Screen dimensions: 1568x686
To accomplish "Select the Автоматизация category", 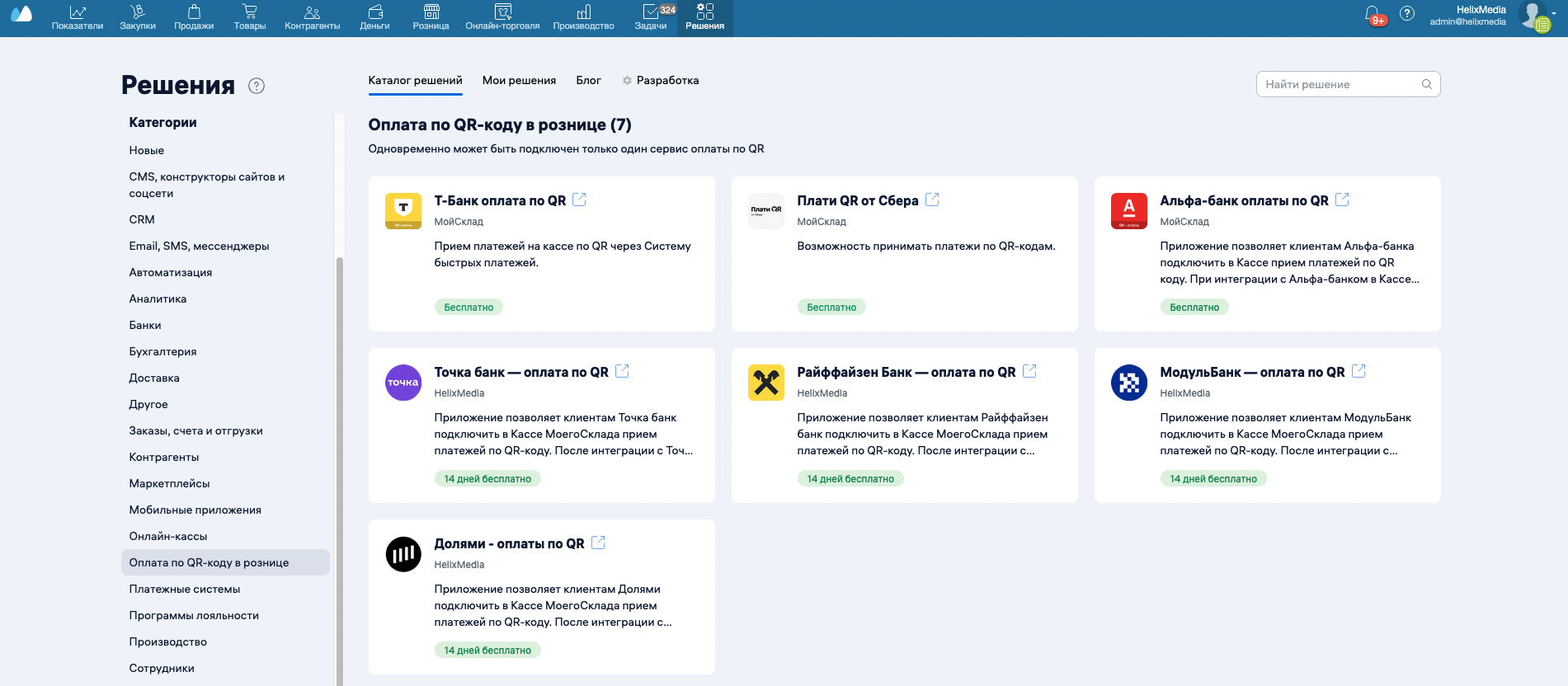I will point(171,272).
